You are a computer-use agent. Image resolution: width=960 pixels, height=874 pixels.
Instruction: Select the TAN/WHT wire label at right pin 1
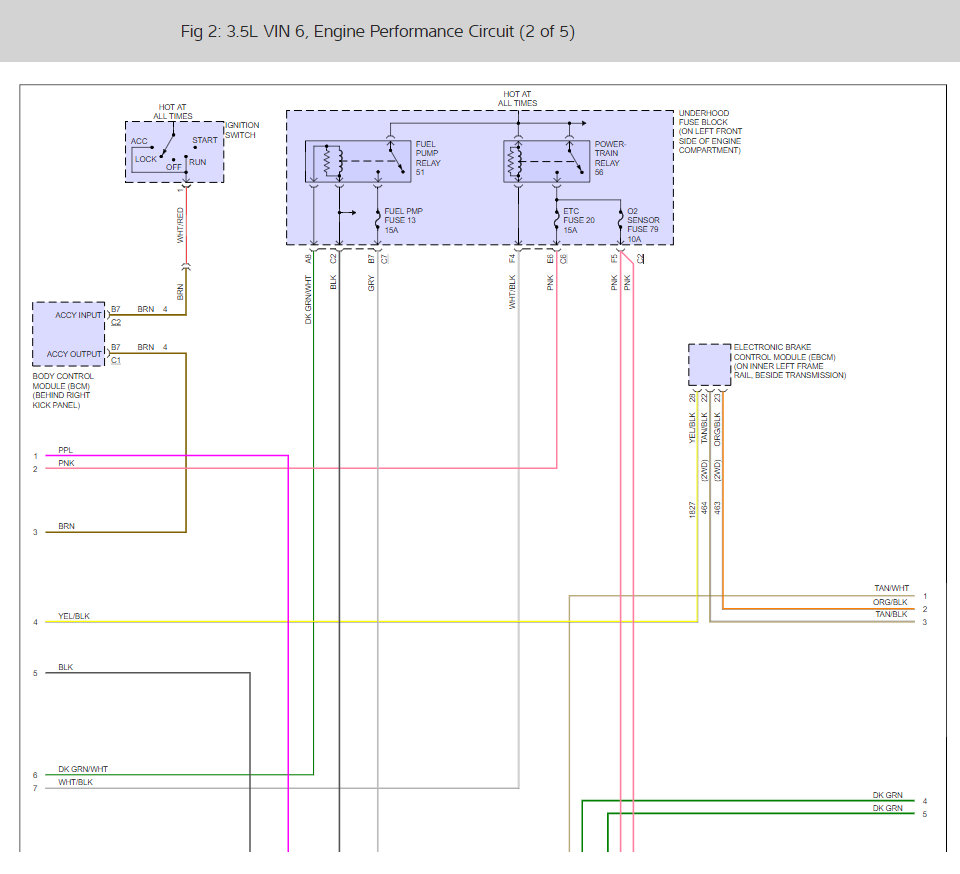point(891,588)
